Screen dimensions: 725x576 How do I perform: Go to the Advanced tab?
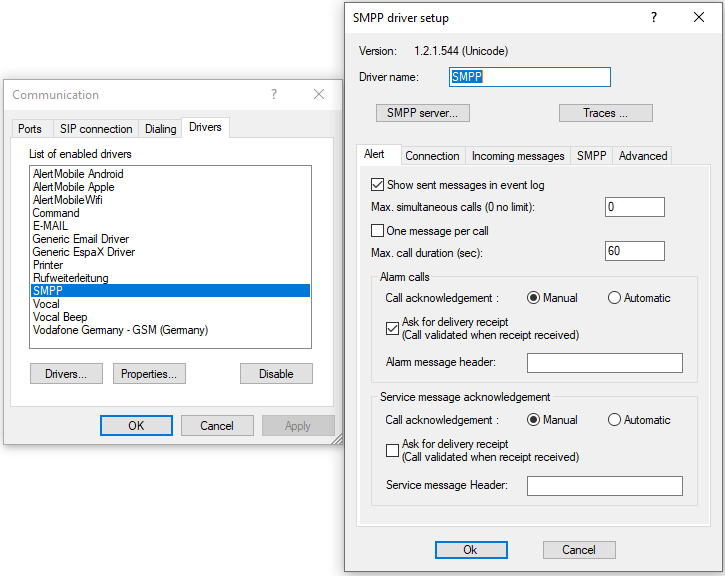pos(642,156)
